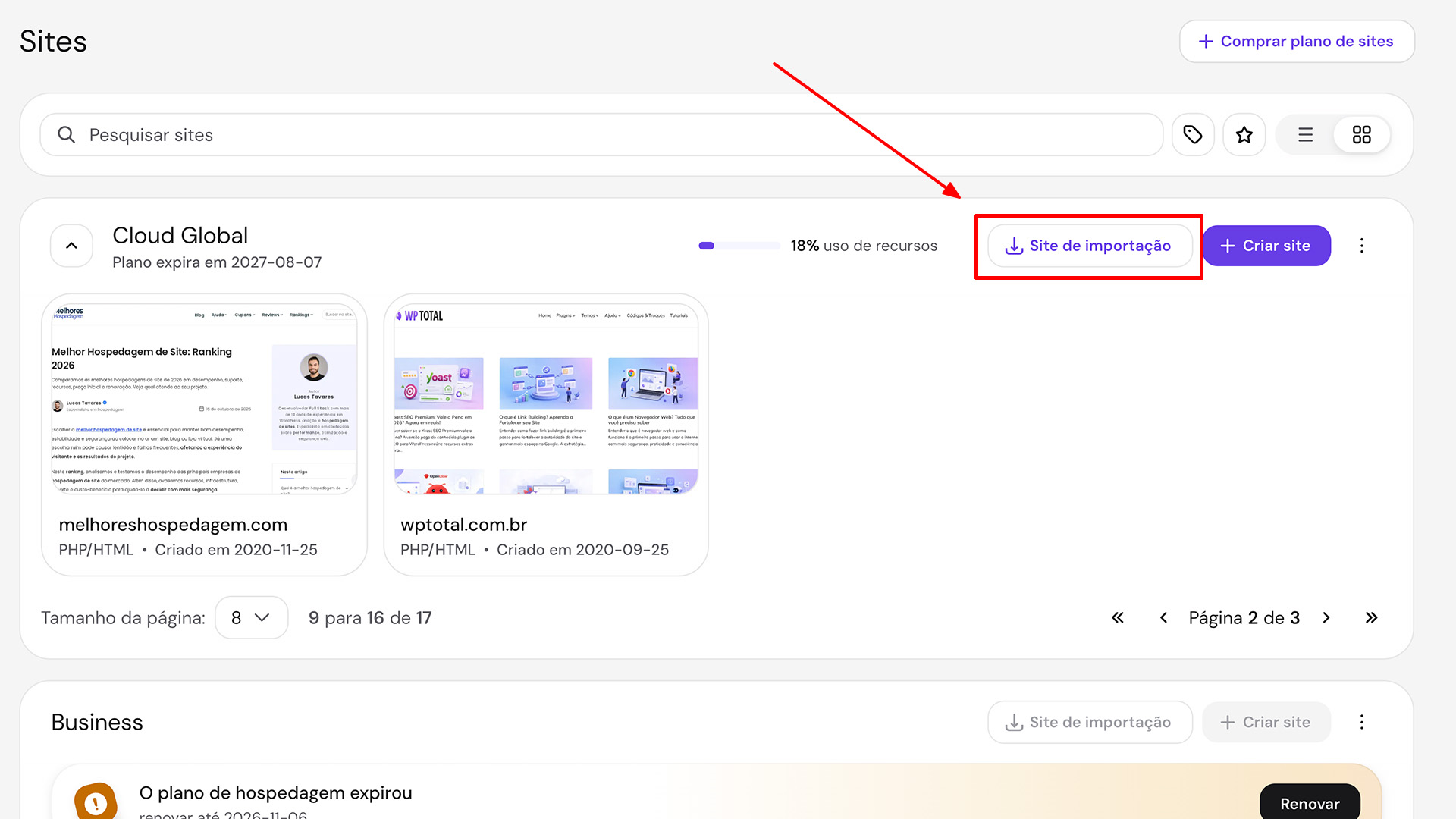Viewport: 1456px width, 819px height.
Task: Click the resource usage progress bar
Action: 739,246
